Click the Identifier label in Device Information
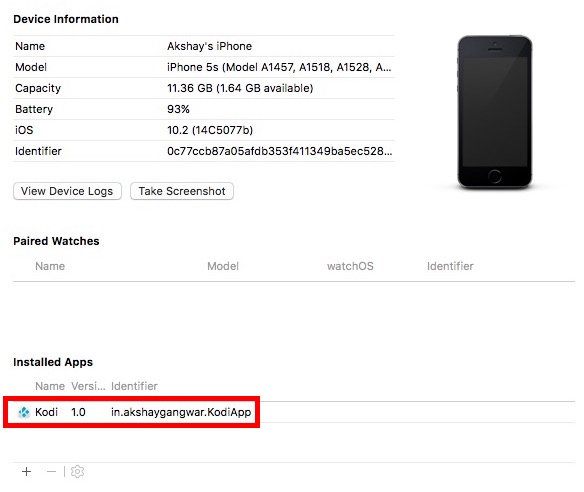The height and width of the screenshot is (492, 584). (38, 151)
